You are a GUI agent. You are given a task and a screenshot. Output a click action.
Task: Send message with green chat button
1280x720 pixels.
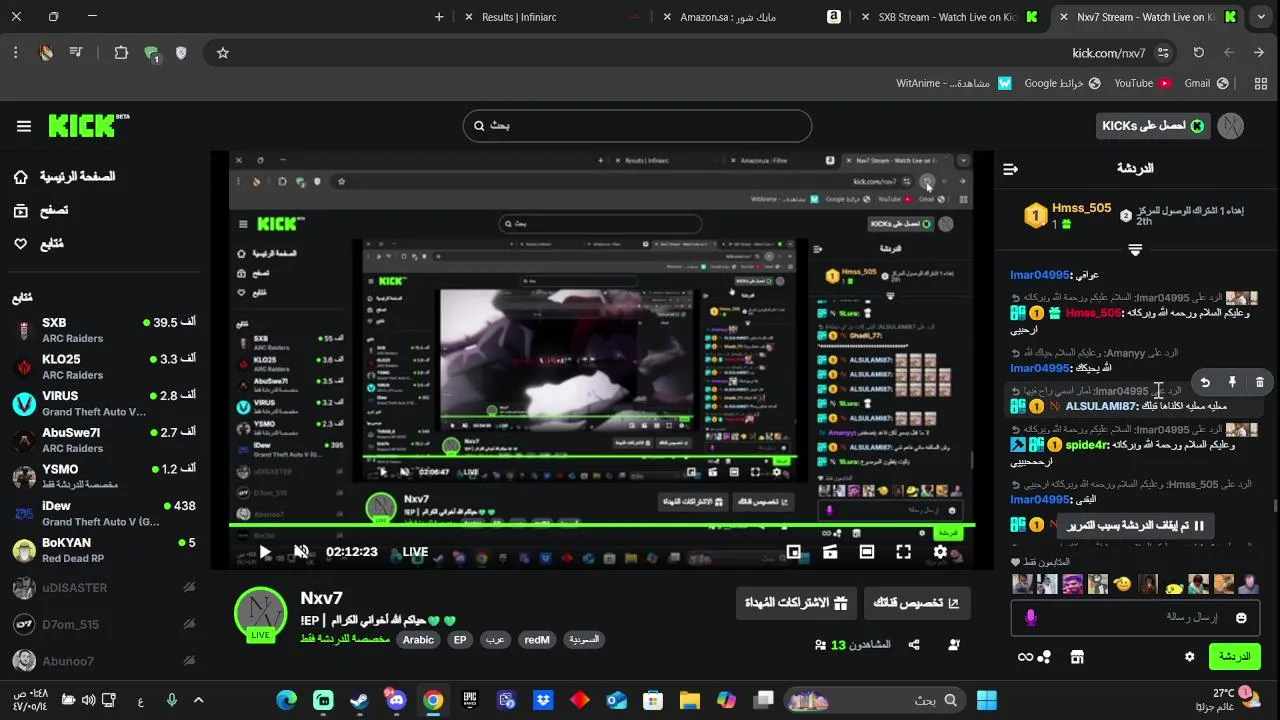point(1234,657)
